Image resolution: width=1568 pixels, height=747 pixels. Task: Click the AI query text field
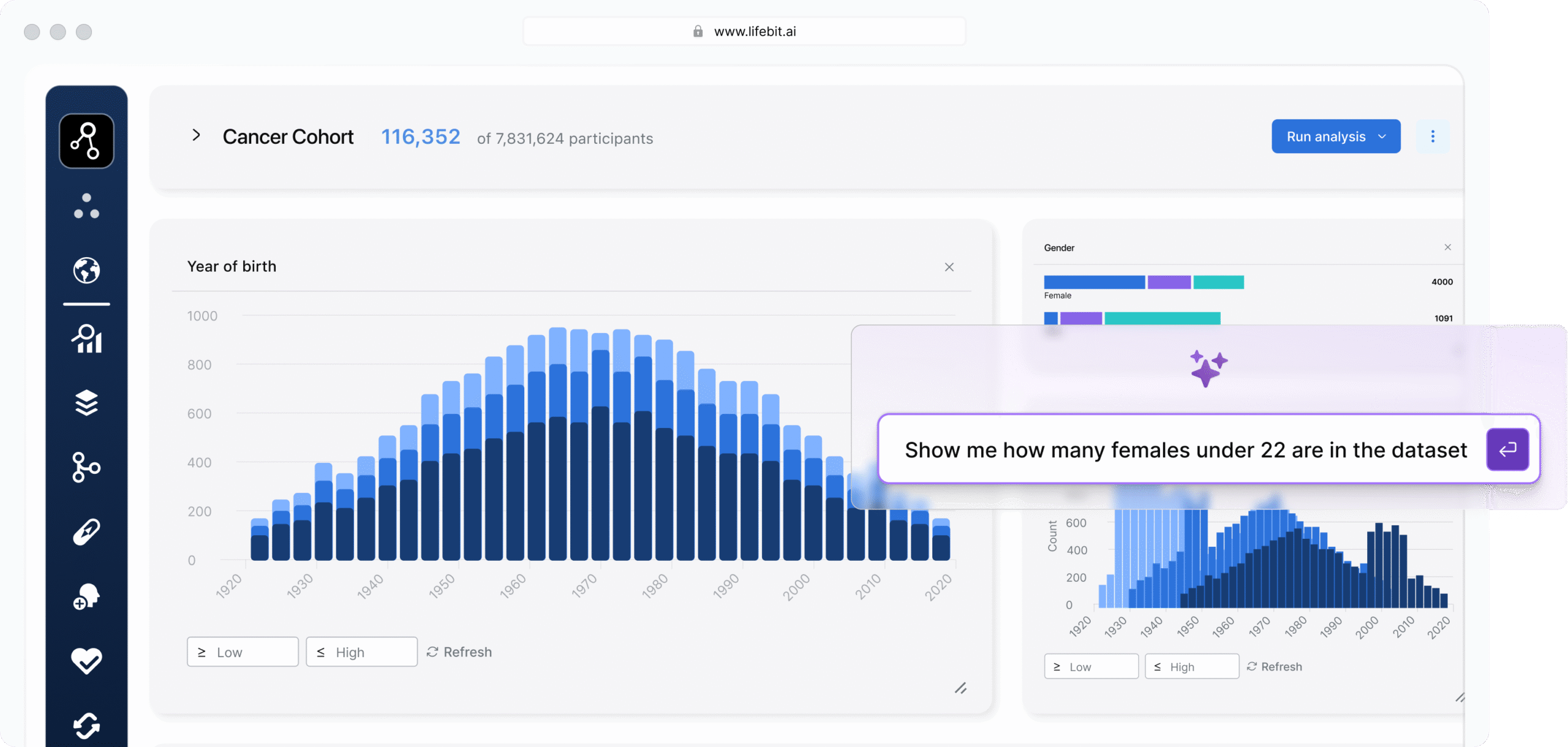pos(1186,450)
